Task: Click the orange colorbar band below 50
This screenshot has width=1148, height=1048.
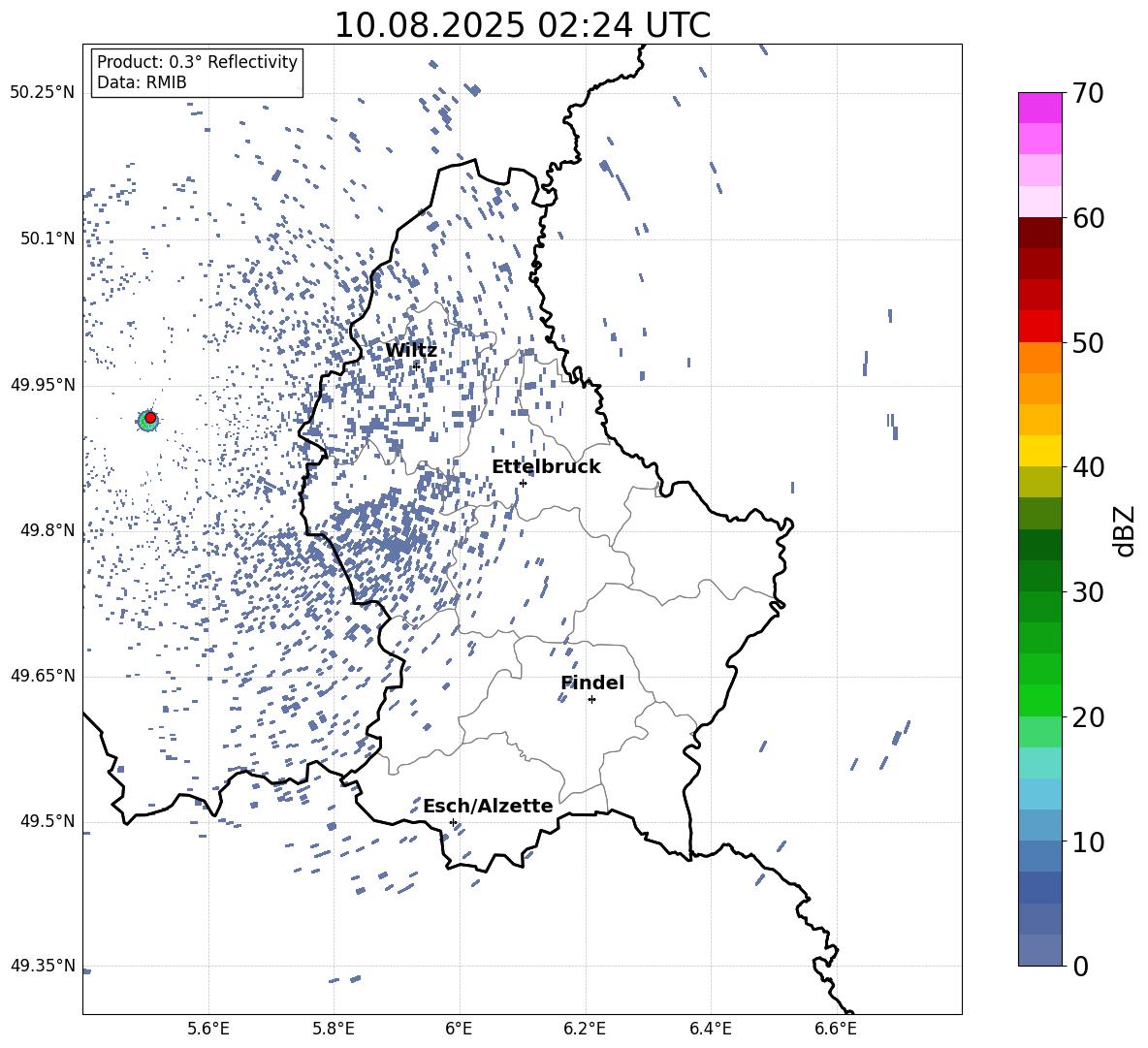Action: click(1040, 357)
